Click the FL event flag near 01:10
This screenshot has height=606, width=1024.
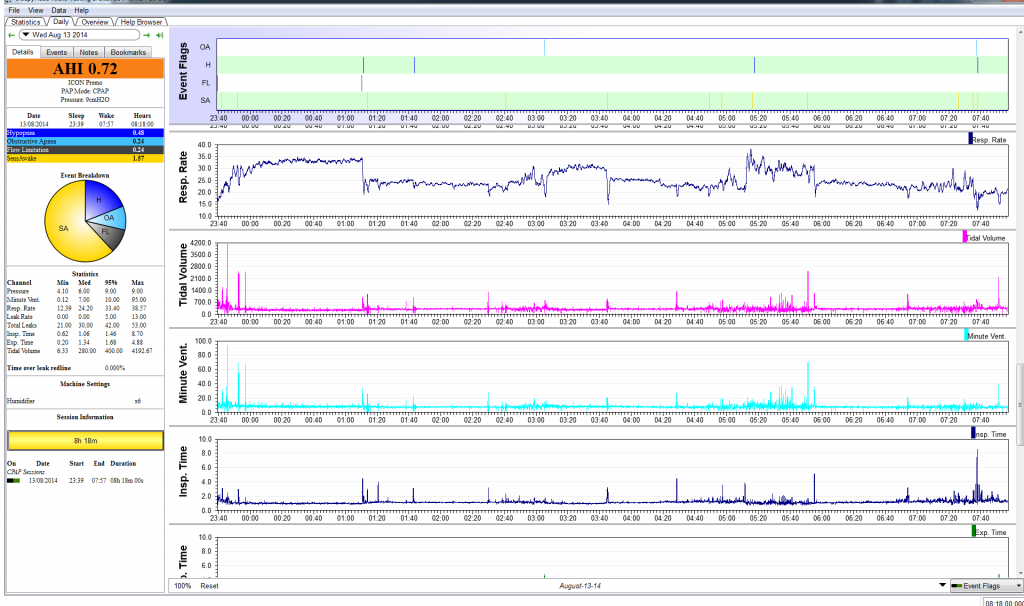click(x=361, y=83)
